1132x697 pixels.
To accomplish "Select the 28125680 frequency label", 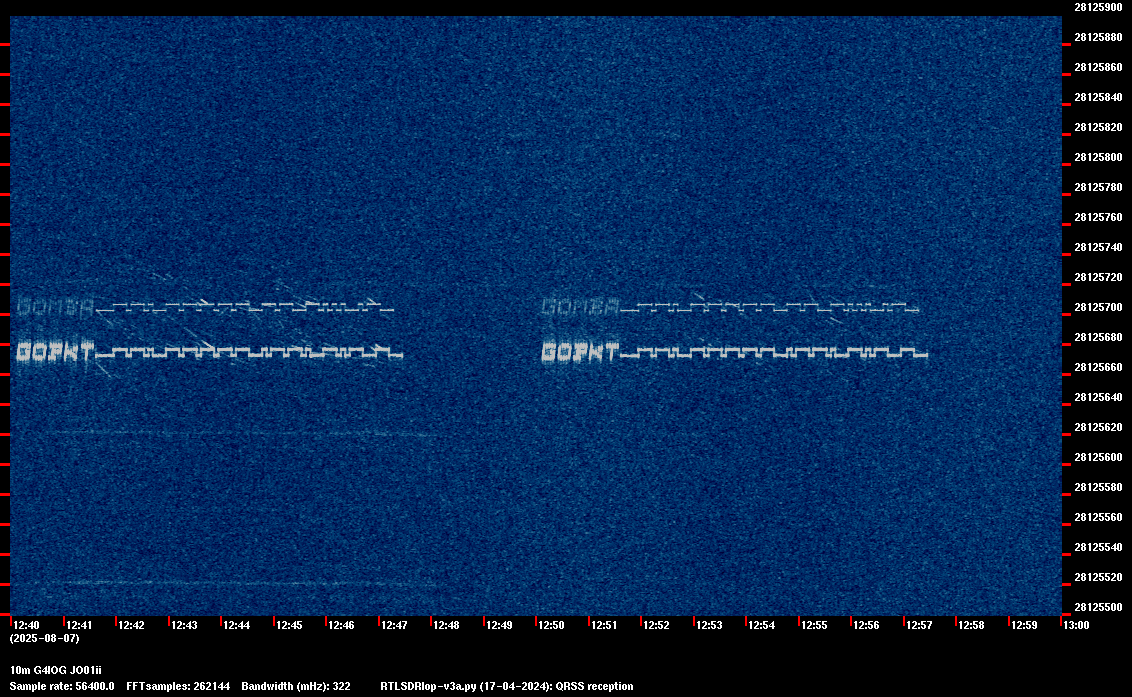I will 1099,337.
